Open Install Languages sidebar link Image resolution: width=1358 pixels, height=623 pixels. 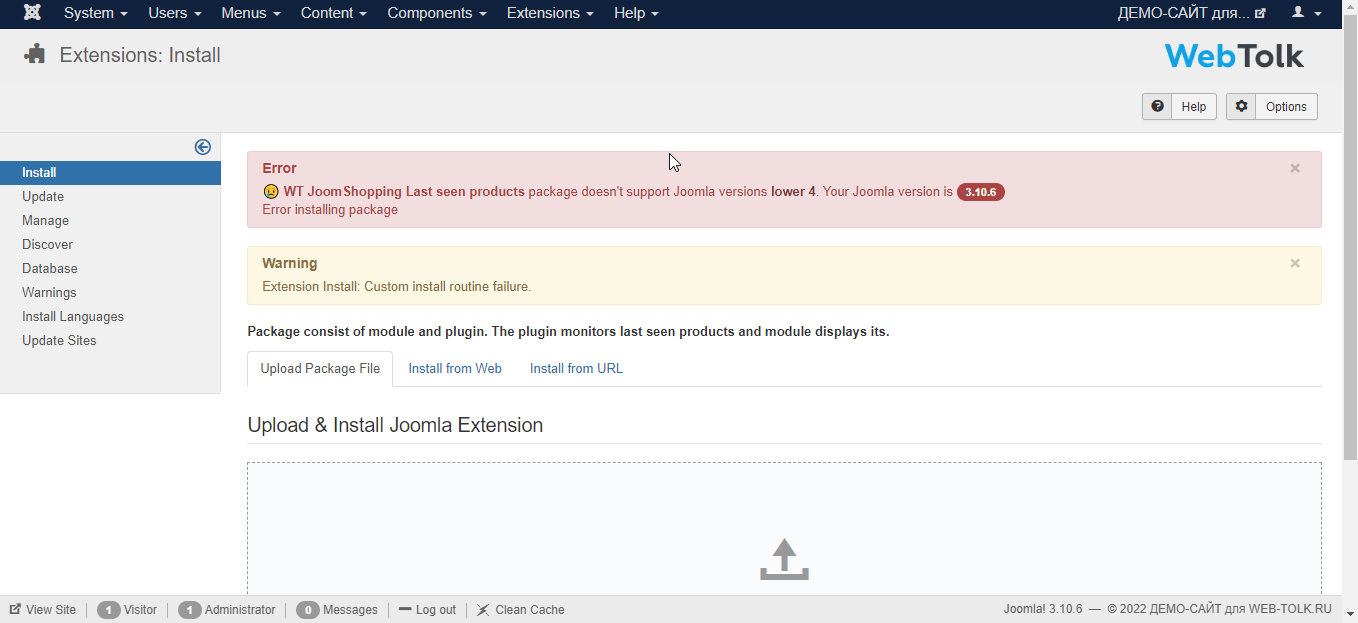[73, 317]
